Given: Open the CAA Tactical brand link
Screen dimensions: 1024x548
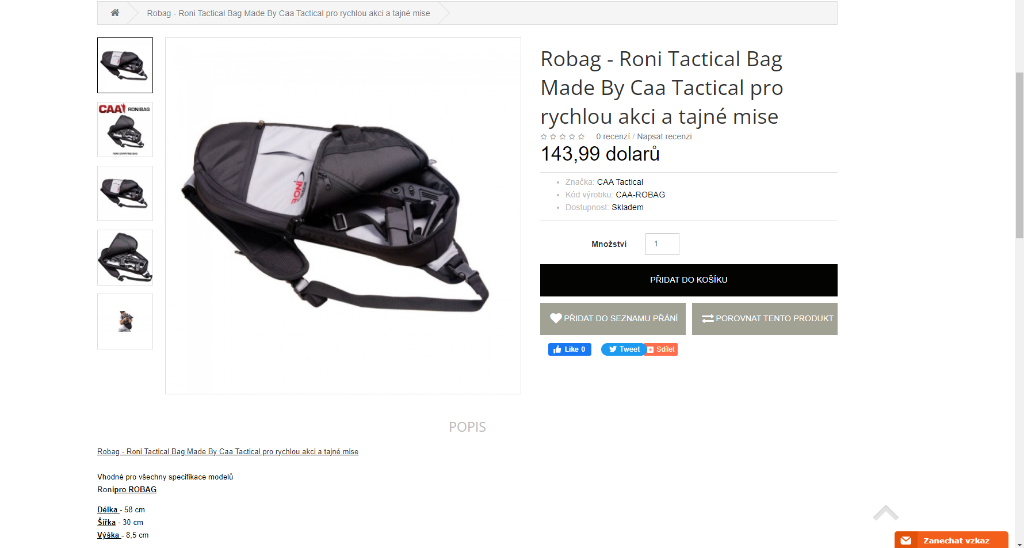Looking at the screenshot, I should [x=620, y=182].
